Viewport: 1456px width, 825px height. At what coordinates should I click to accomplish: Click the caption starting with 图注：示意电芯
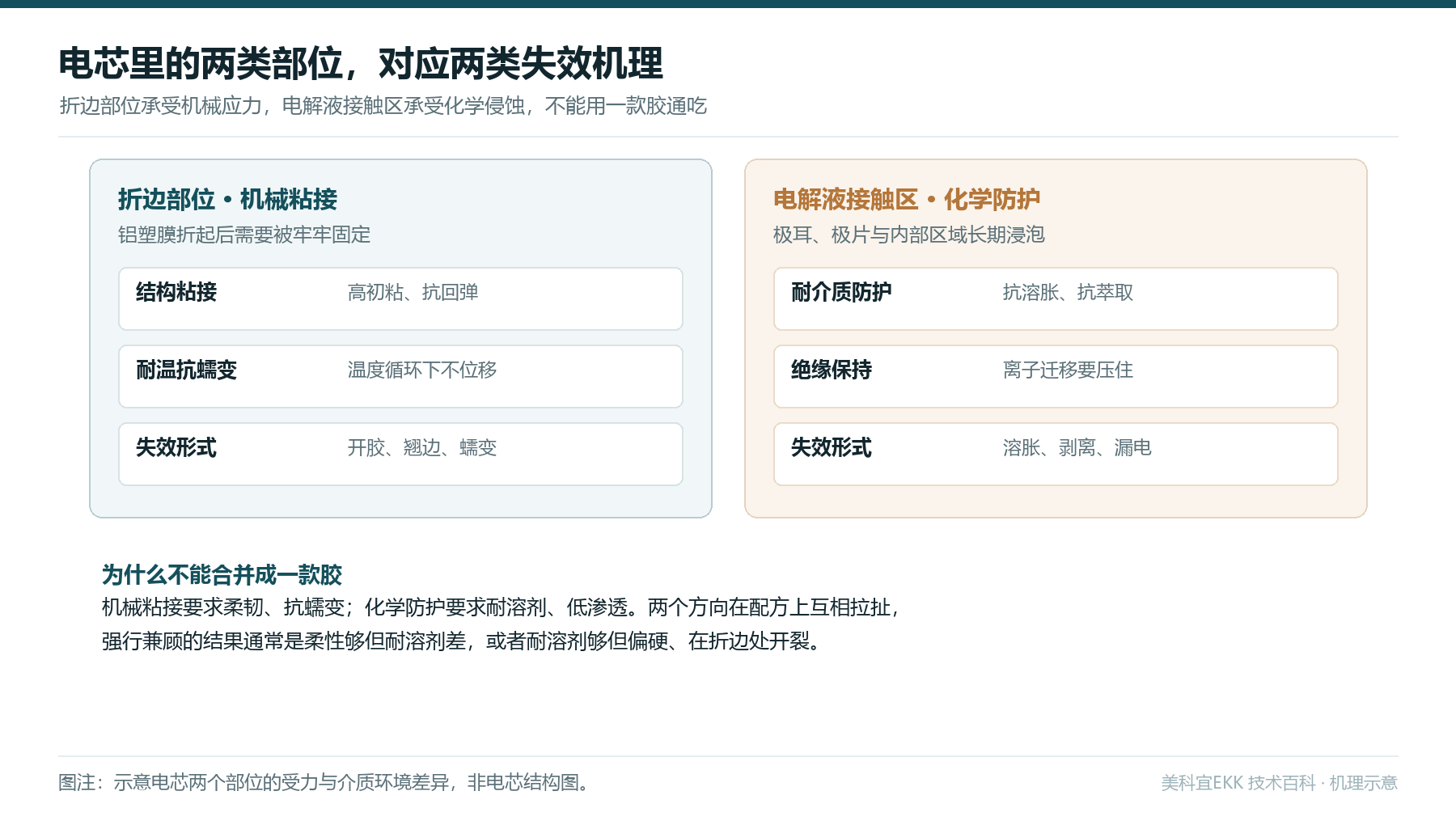pos(324,782)
